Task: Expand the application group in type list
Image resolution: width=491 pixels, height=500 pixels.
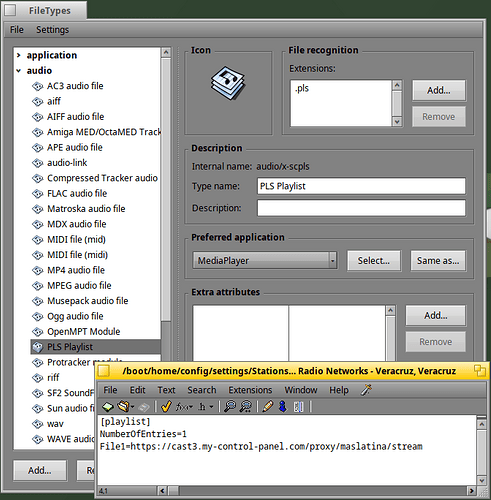Action: [x=19, y=55]
